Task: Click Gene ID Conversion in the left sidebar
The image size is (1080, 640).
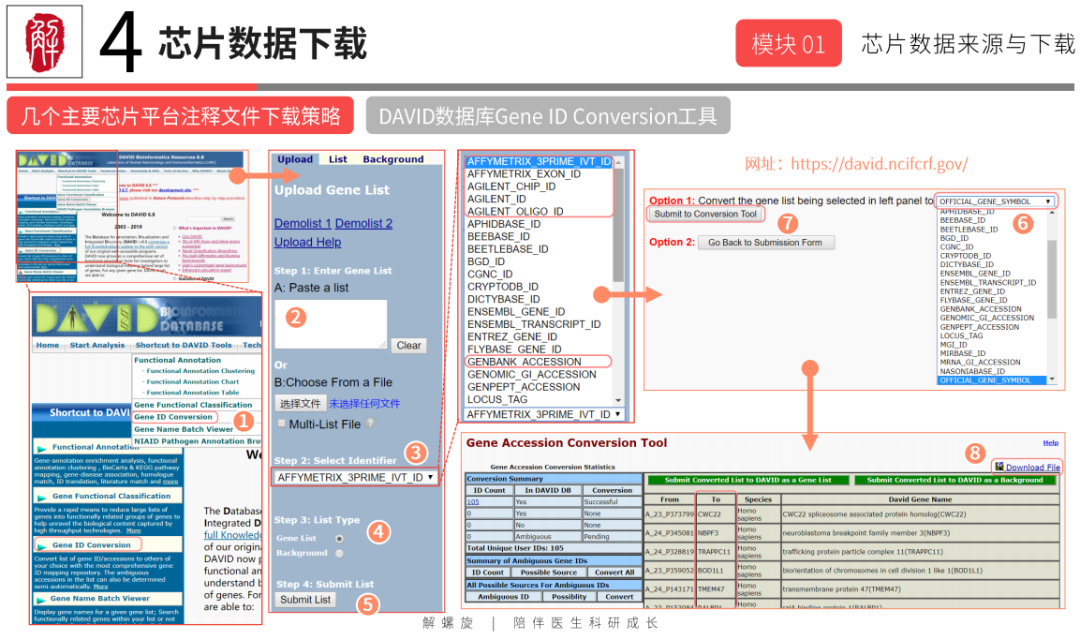Action: coord(91,544)
